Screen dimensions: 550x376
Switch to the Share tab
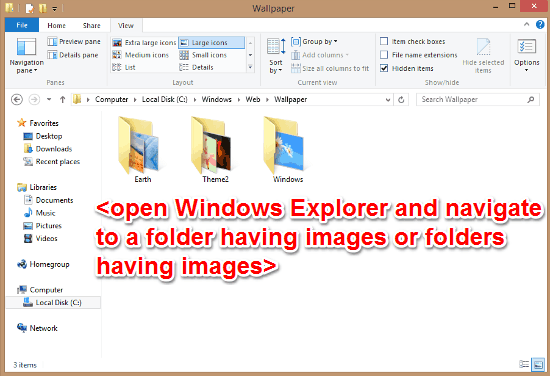tap(92, 25)
